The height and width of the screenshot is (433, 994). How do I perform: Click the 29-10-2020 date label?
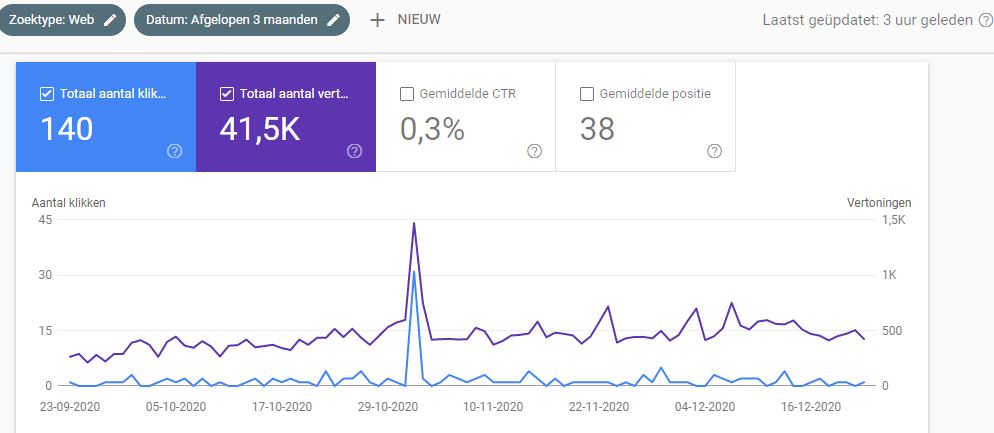[x=390, y=406]
